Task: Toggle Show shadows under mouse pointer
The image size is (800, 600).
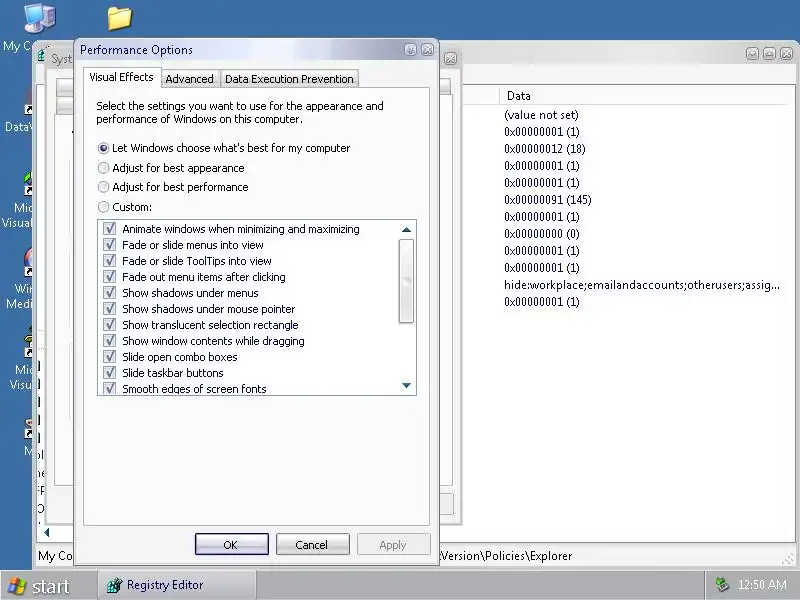Action: click(x=109, y=309)
